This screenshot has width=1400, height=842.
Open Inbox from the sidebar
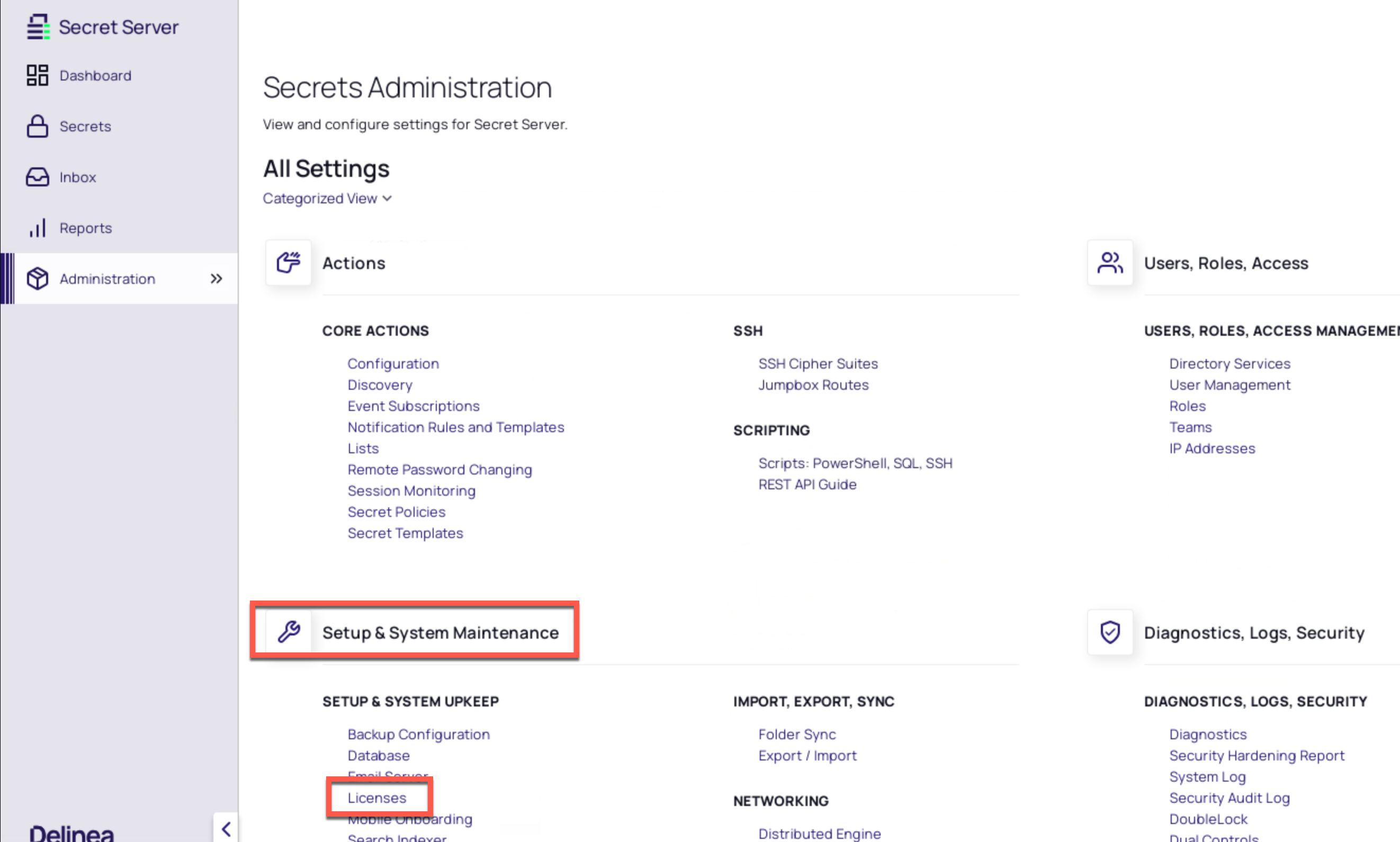(x=78, y=177)
